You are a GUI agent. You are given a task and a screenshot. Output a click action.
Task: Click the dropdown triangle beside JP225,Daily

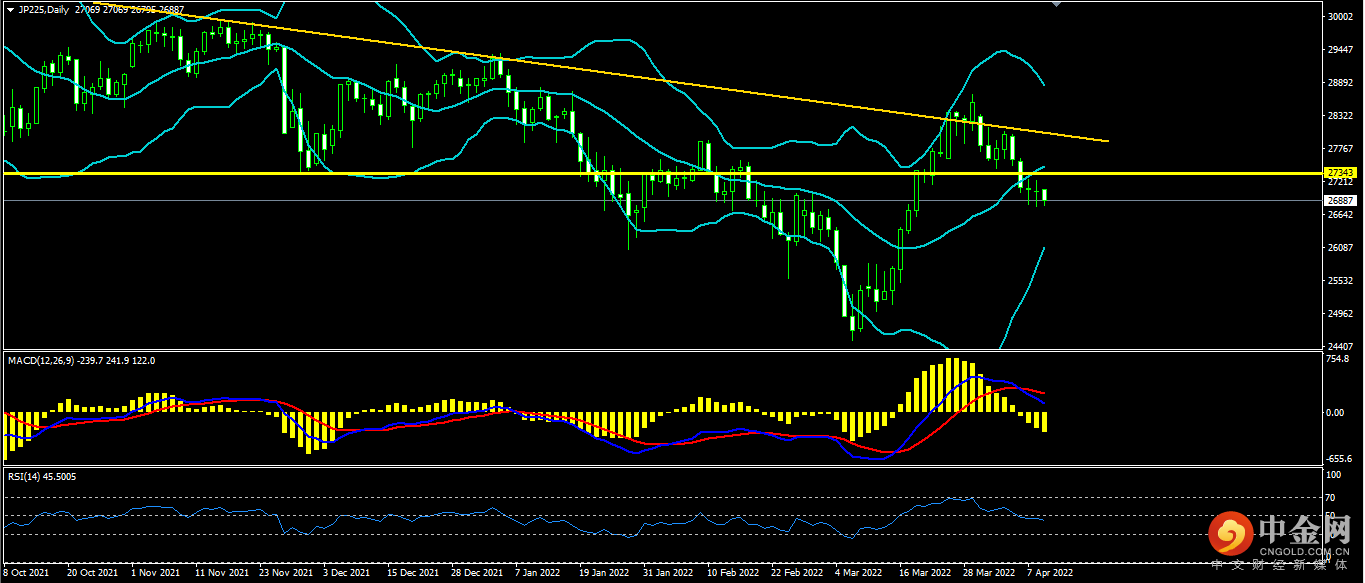[9, 9]
